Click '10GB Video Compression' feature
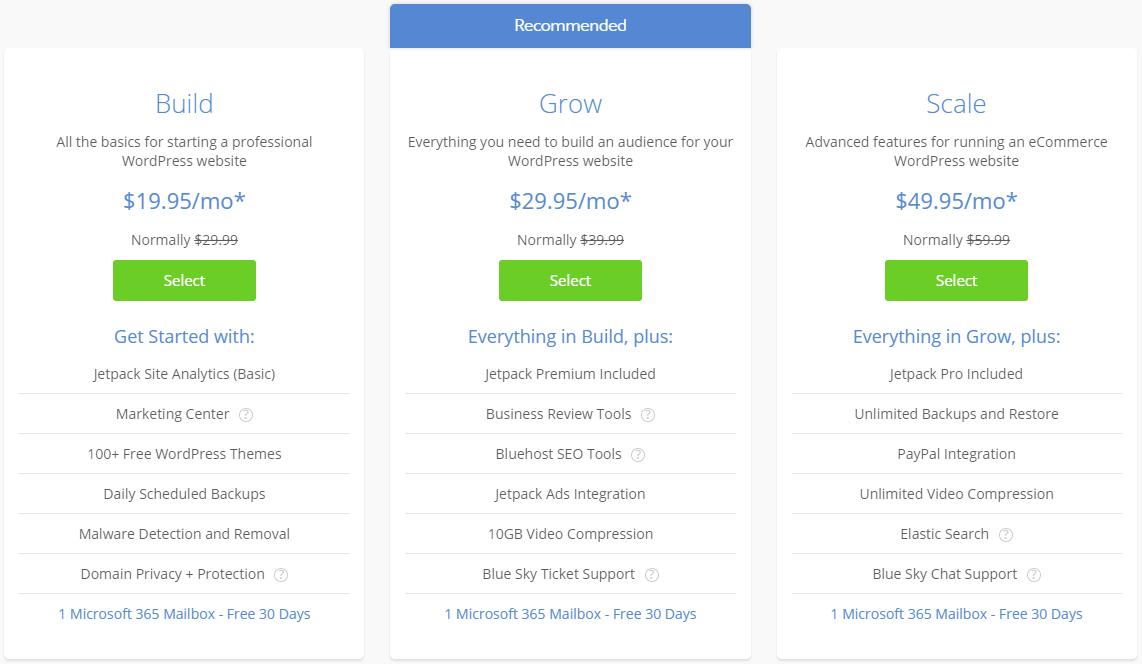 (570, 534)
